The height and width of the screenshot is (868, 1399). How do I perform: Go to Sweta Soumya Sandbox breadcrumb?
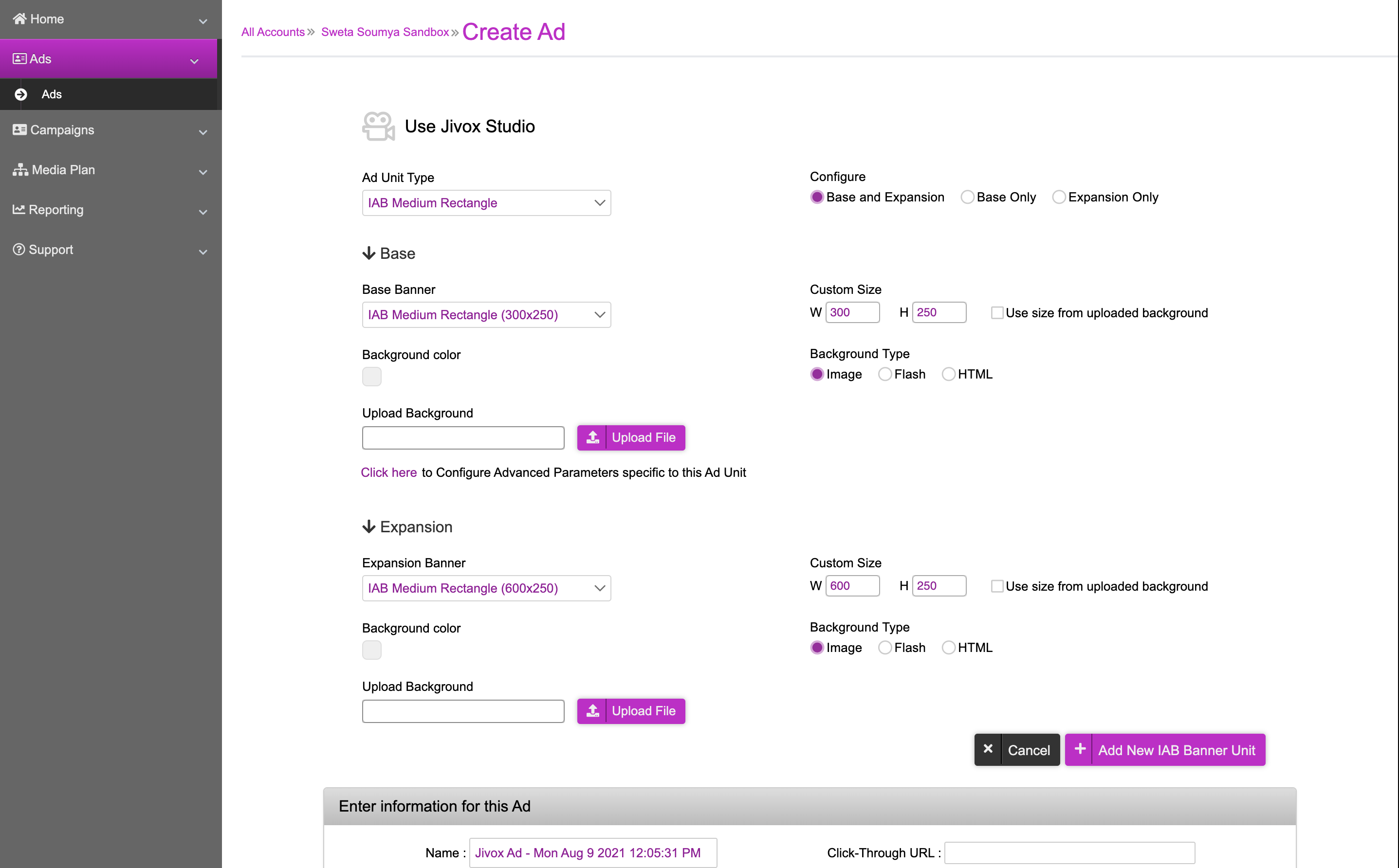385,32
